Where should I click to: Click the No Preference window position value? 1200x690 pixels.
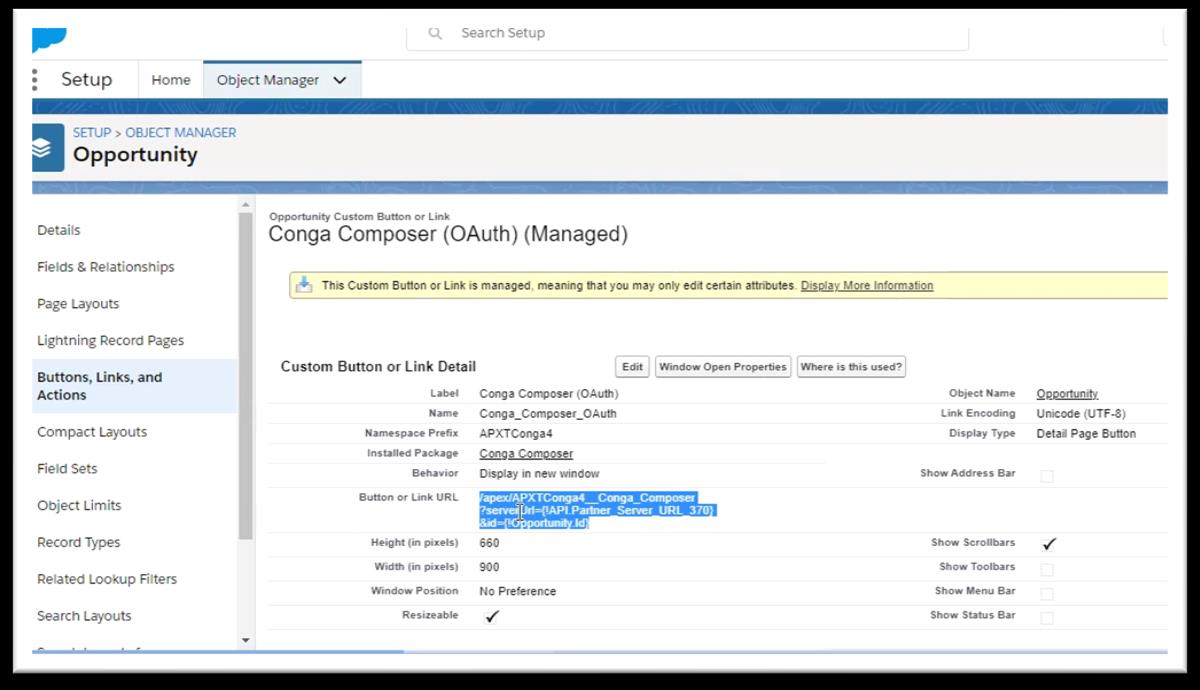coord(517,591)
